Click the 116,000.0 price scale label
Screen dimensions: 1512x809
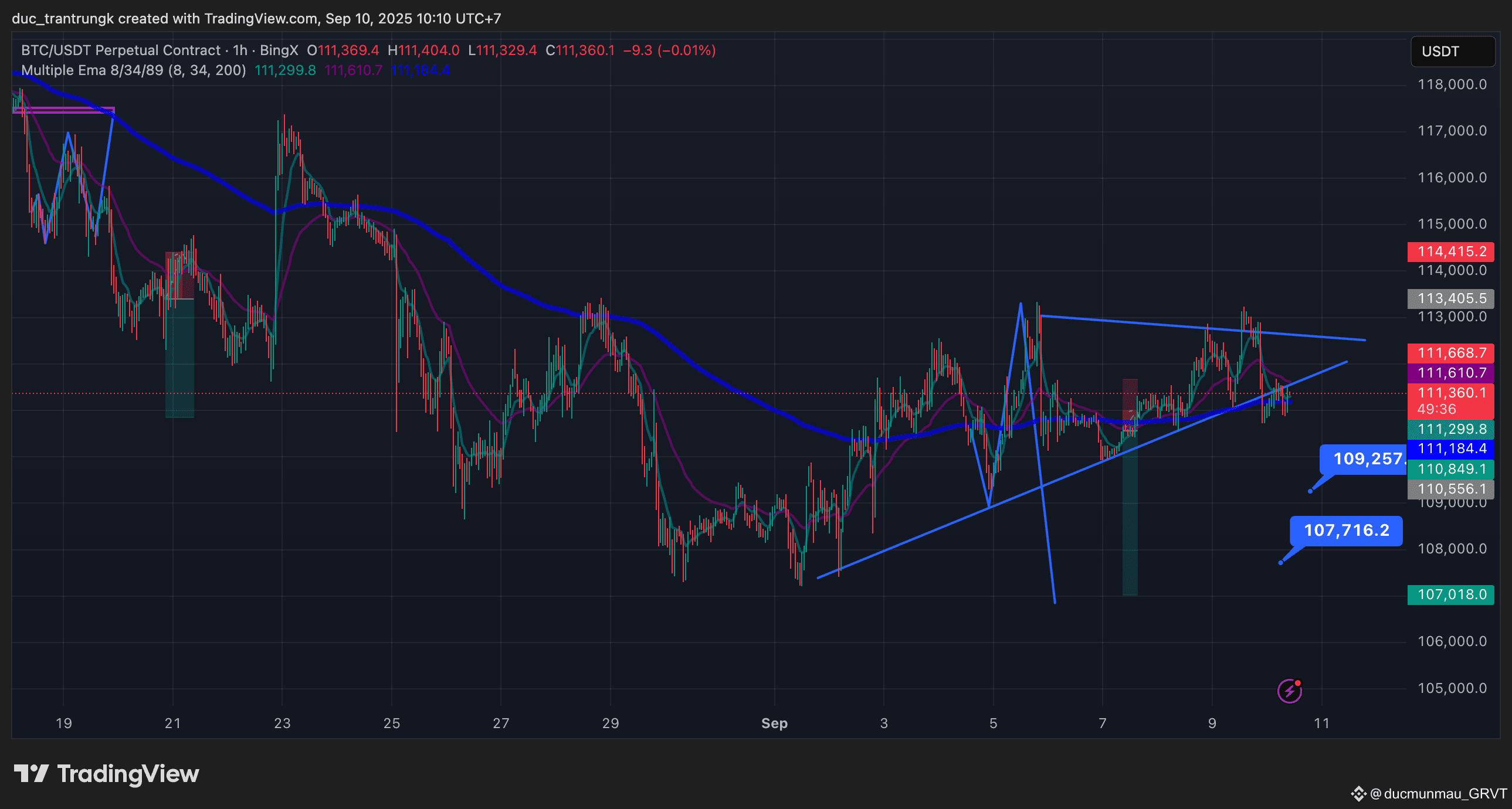pyautogui.click(x=1452, y=178)
